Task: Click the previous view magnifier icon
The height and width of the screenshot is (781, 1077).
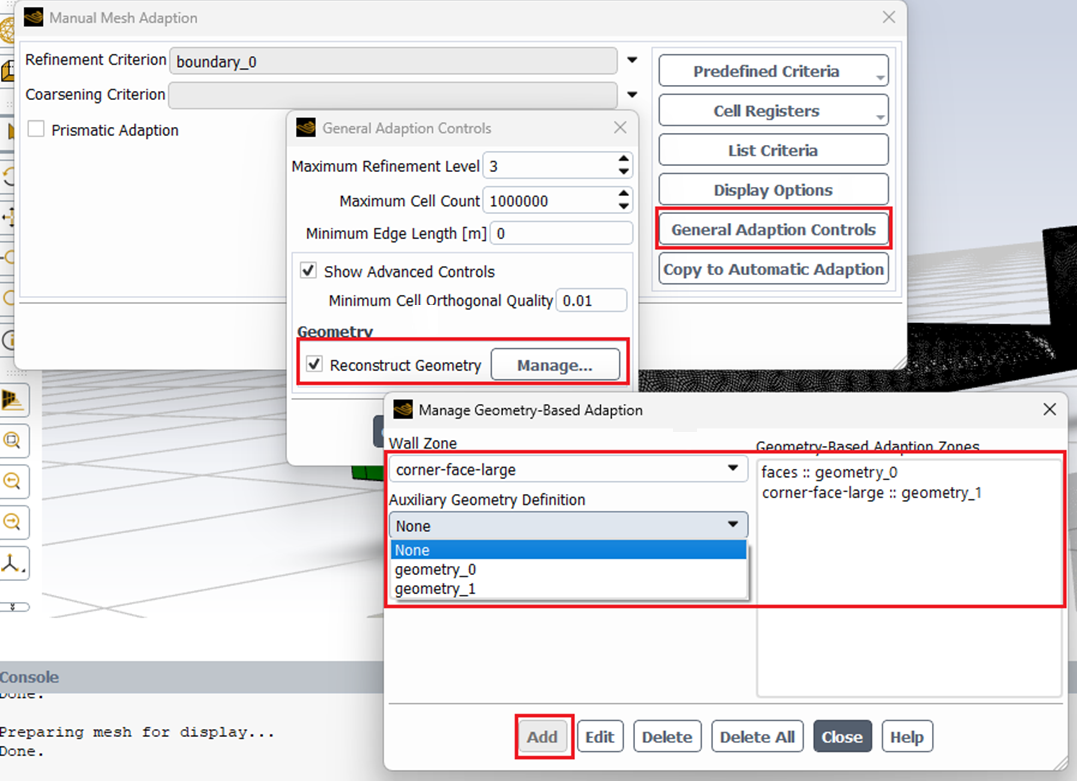Action: click(x=13, y=481)
